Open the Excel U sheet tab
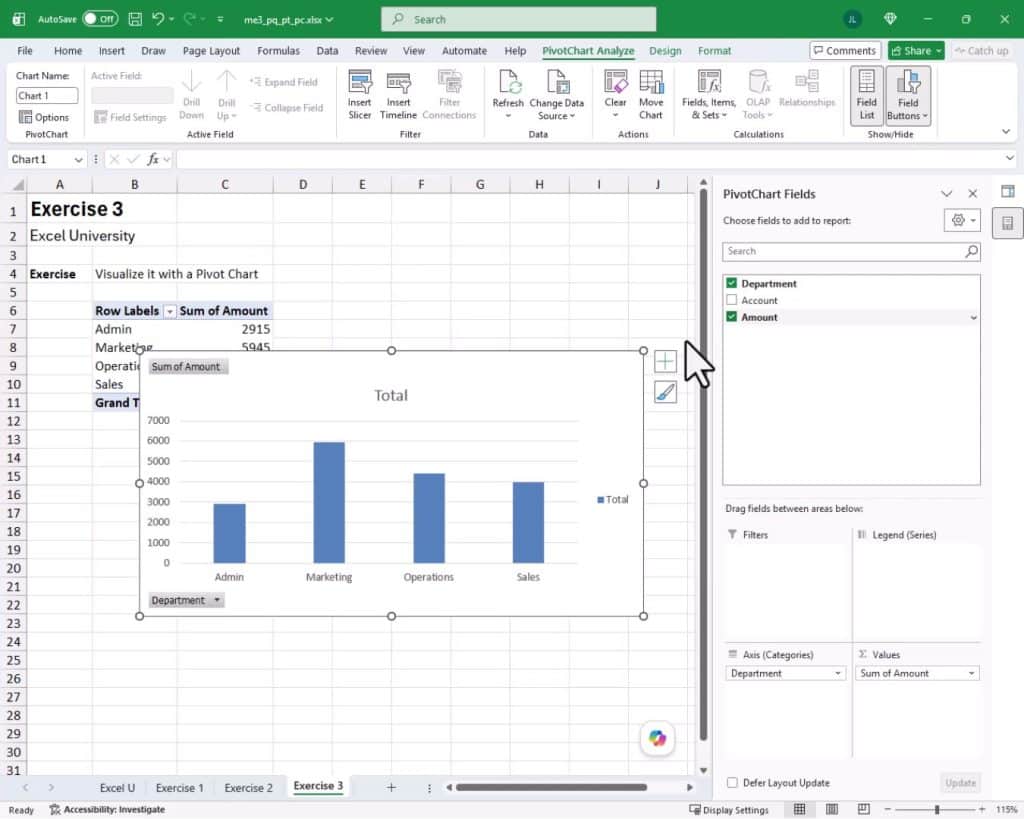 [x=117, y=788]
